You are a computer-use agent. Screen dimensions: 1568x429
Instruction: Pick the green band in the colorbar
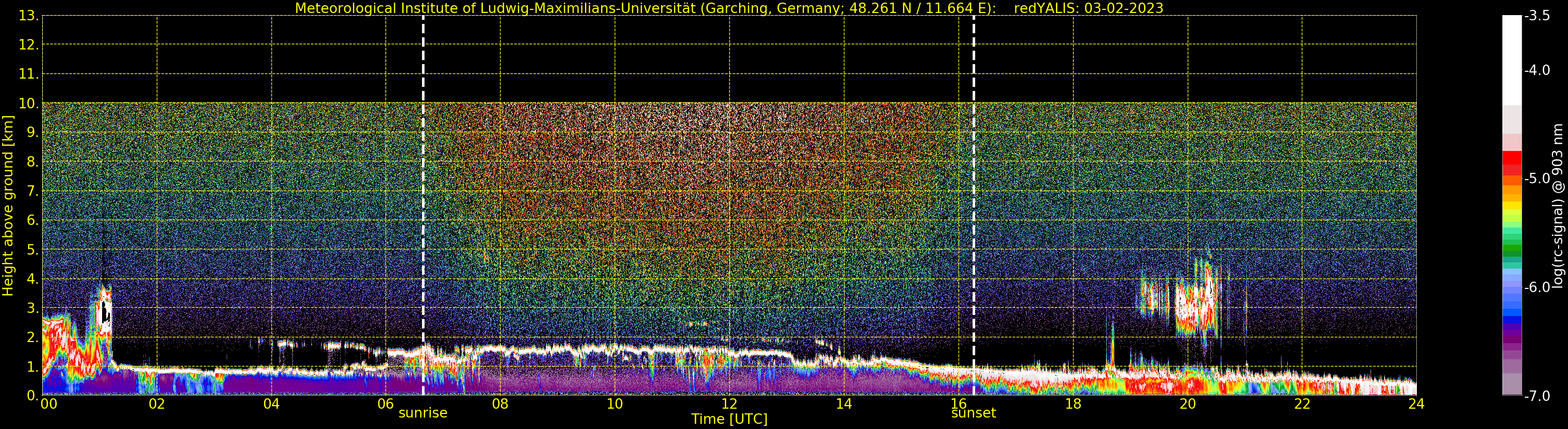[x=1512, y=249]
